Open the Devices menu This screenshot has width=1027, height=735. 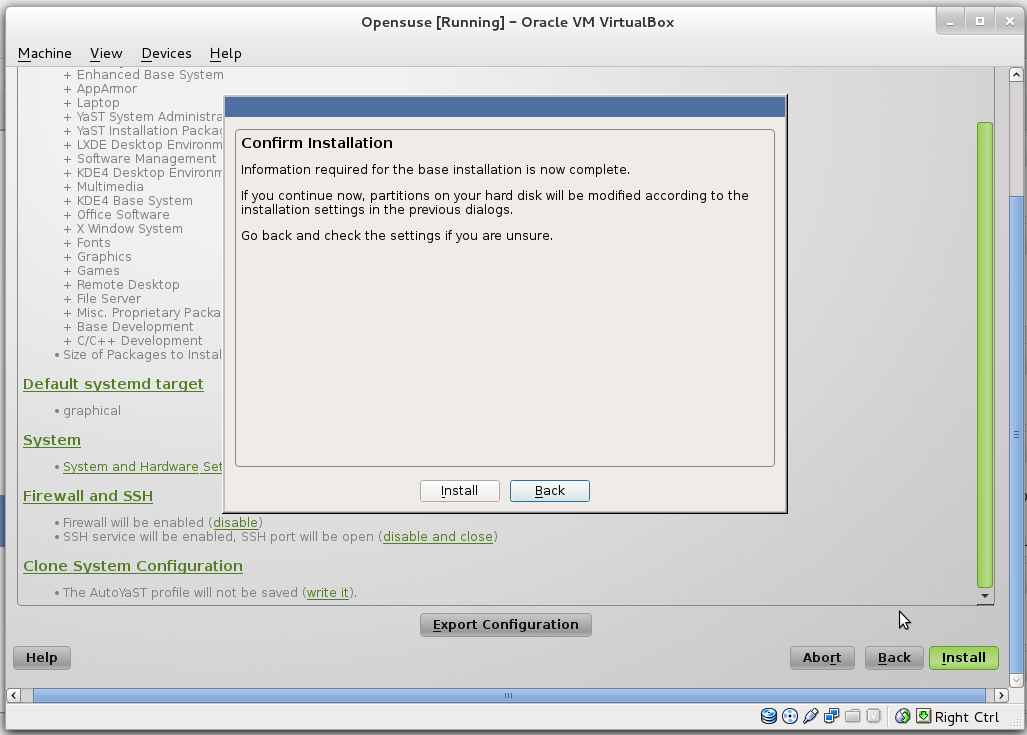coord(166,53)
